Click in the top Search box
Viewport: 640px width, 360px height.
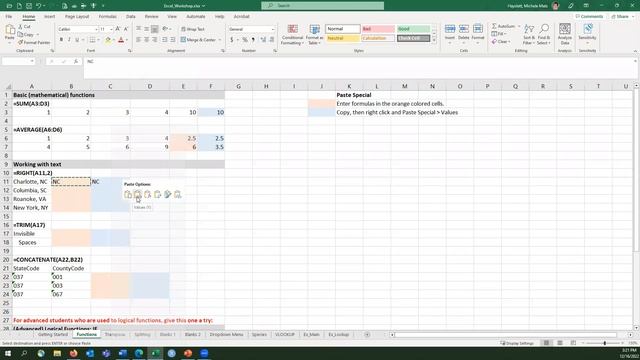point(322,6)
